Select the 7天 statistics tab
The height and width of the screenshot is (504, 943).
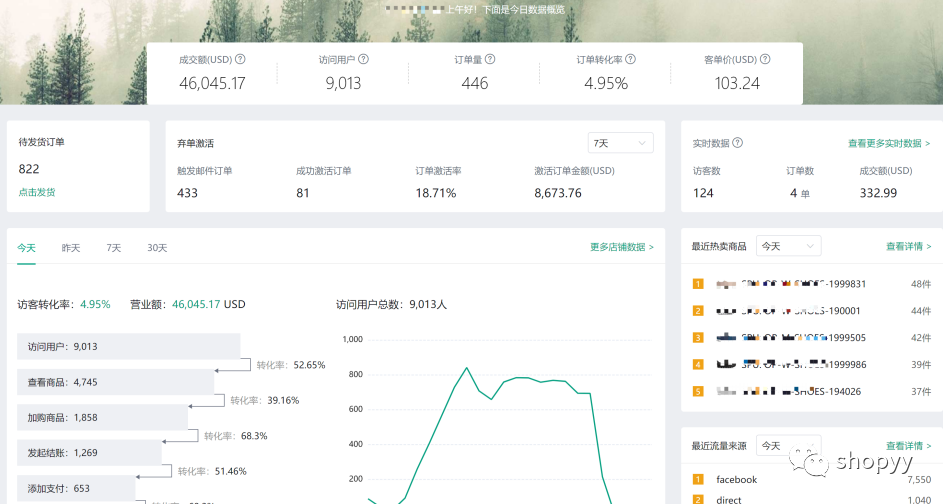click(x=114, y=248)
